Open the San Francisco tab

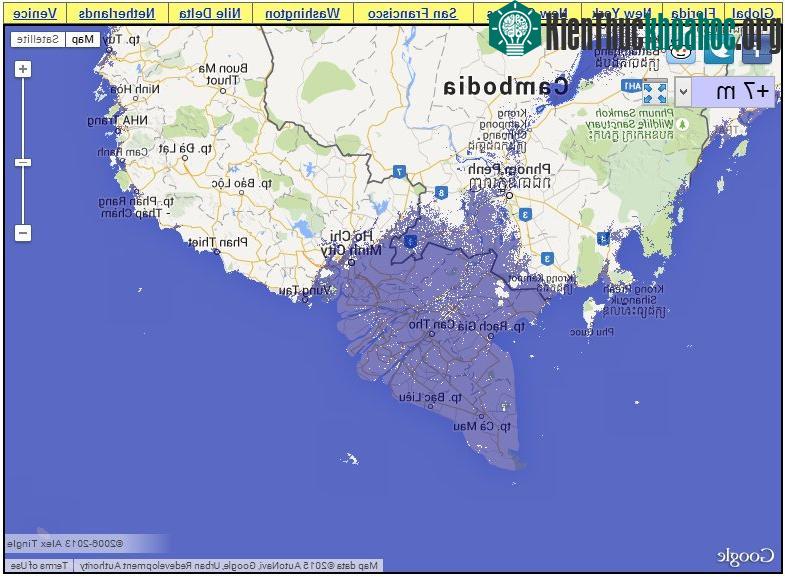(413, 14)
